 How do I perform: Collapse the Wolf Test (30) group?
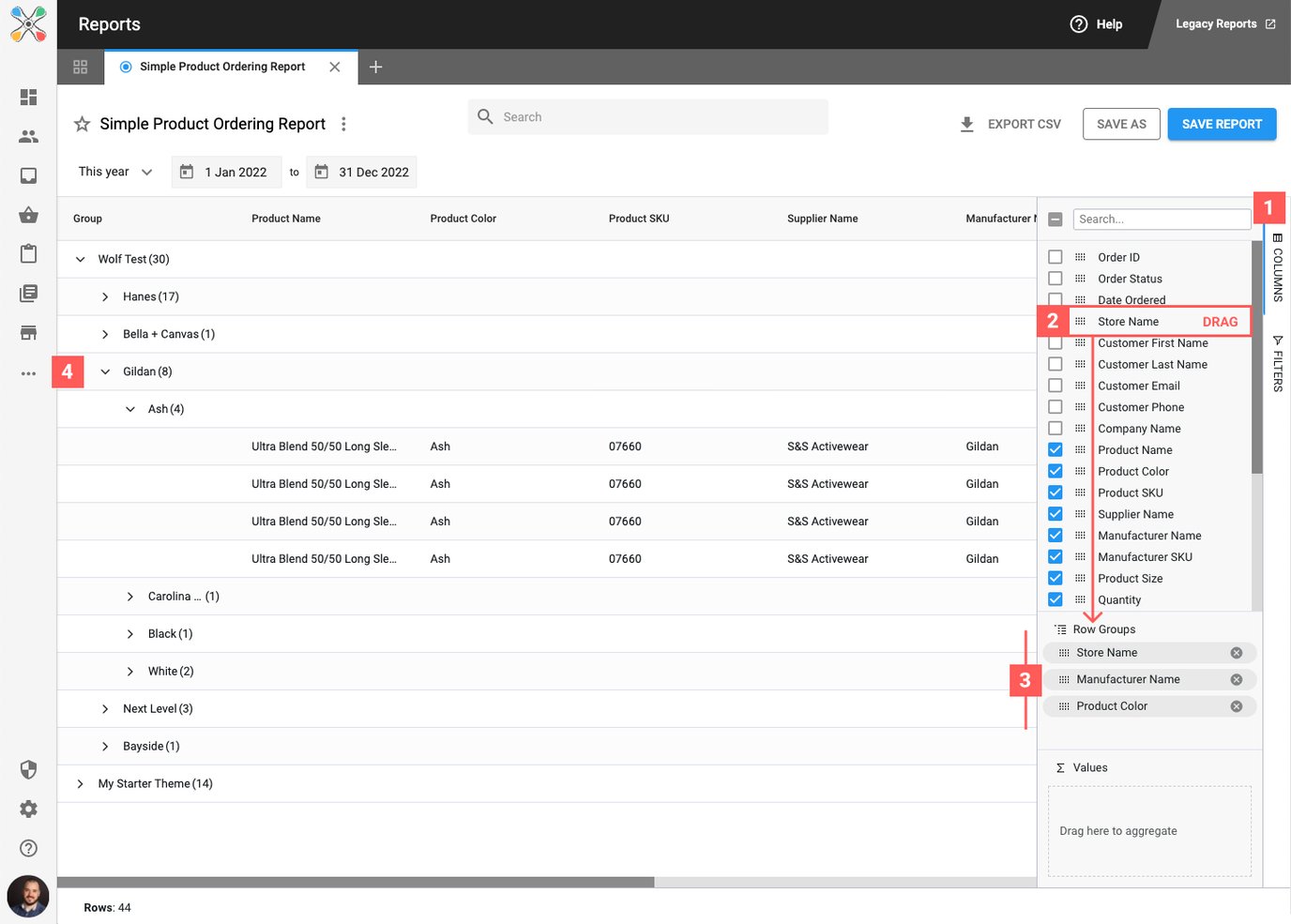tap(81, 259)
